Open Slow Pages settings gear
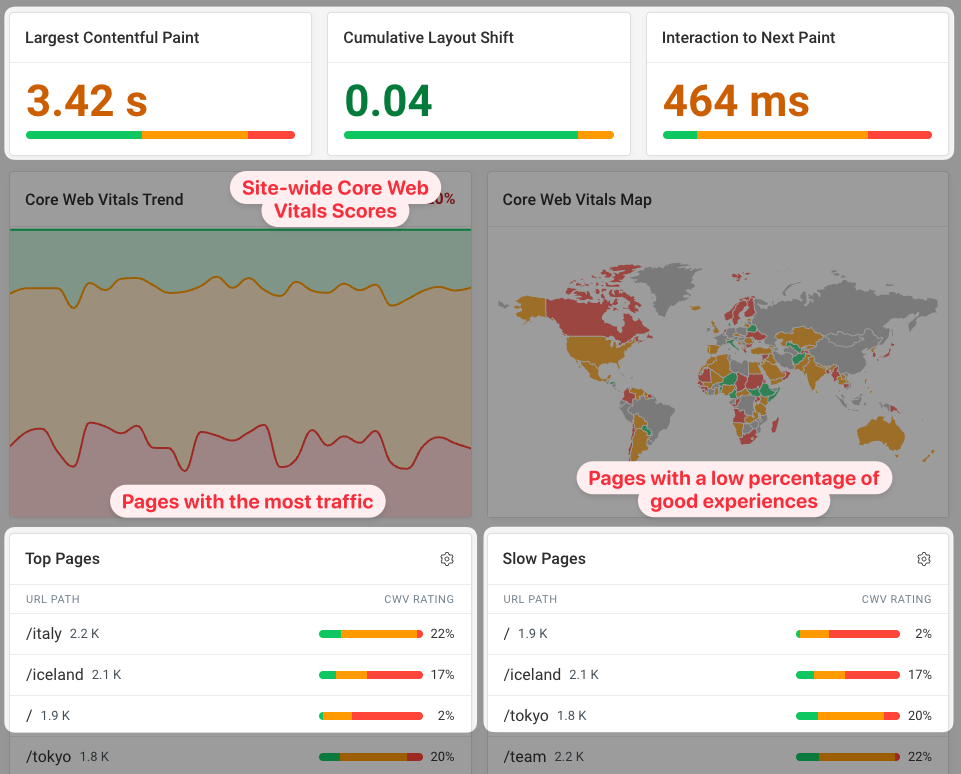This screenshot has width=961, height=774. click(x=924, y=559)
